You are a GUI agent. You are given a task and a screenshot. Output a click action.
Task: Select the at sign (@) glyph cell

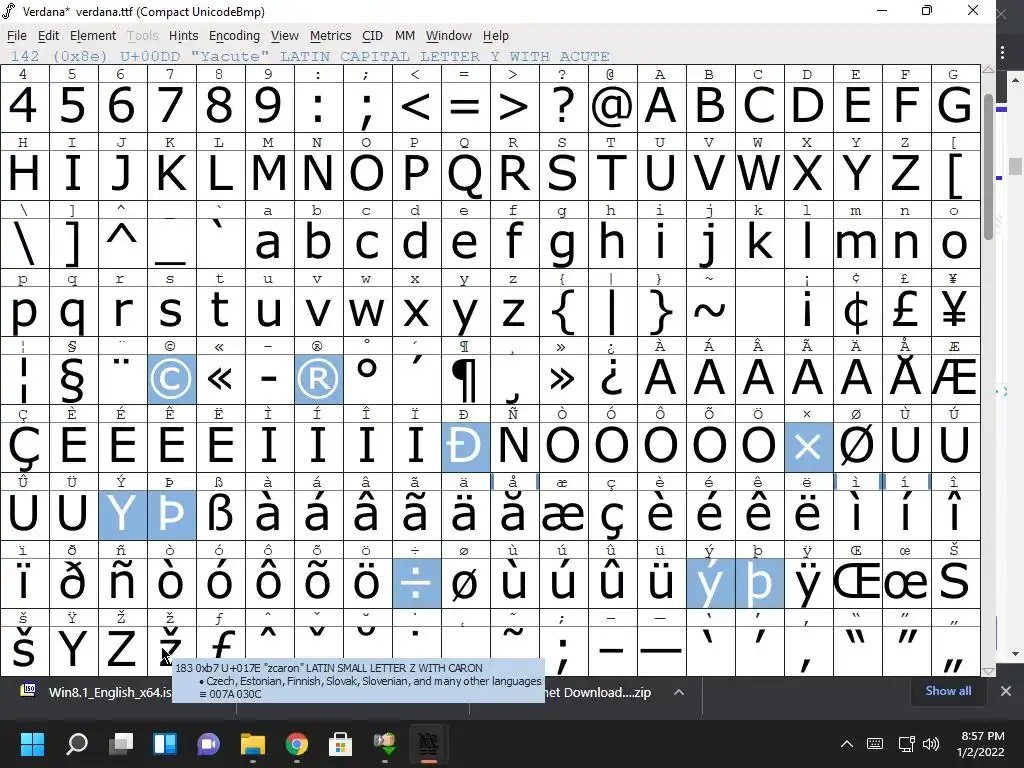613,107
